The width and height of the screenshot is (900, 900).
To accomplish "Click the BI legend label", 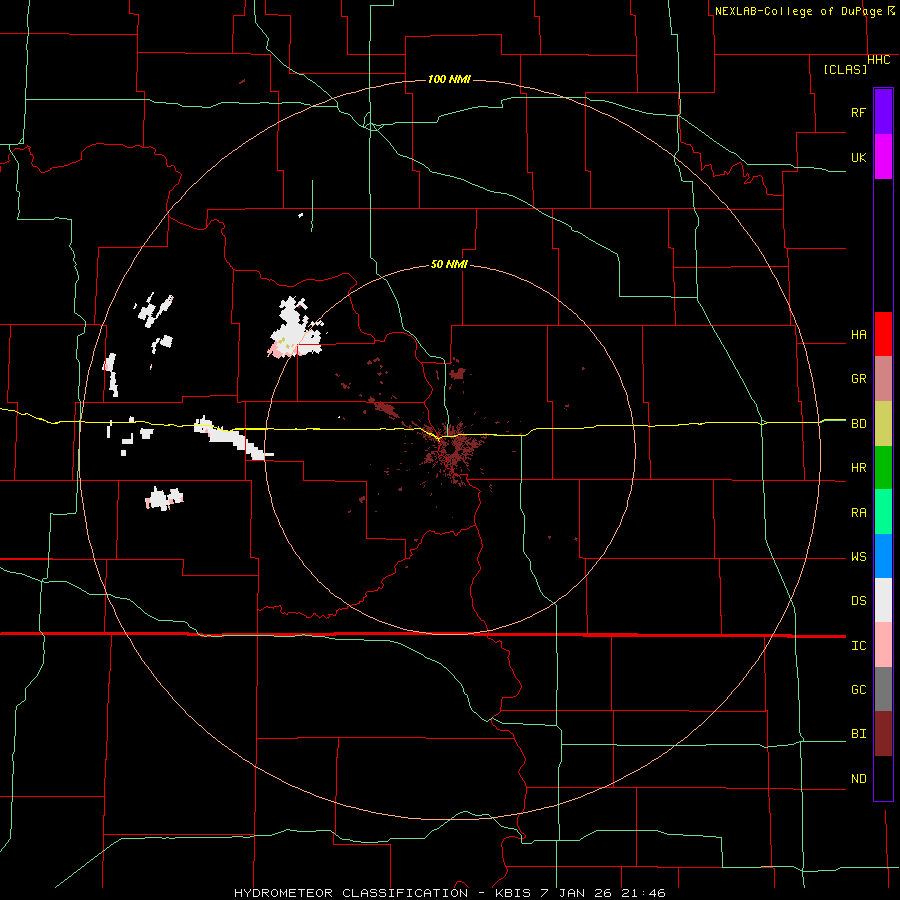I will pos(858,734).
